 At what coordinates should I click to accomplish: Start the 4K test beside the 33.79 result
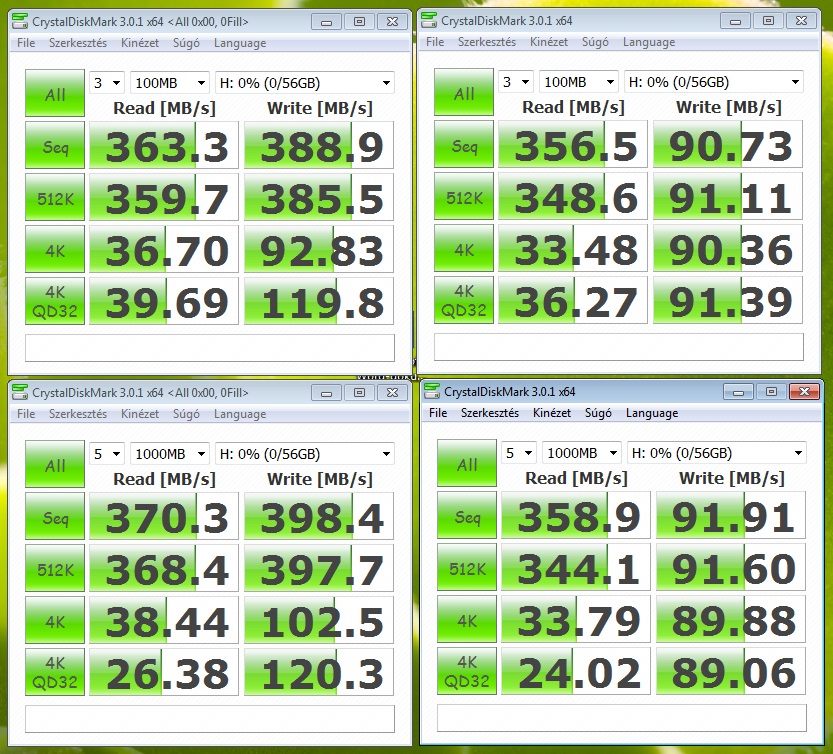(467, 619)
